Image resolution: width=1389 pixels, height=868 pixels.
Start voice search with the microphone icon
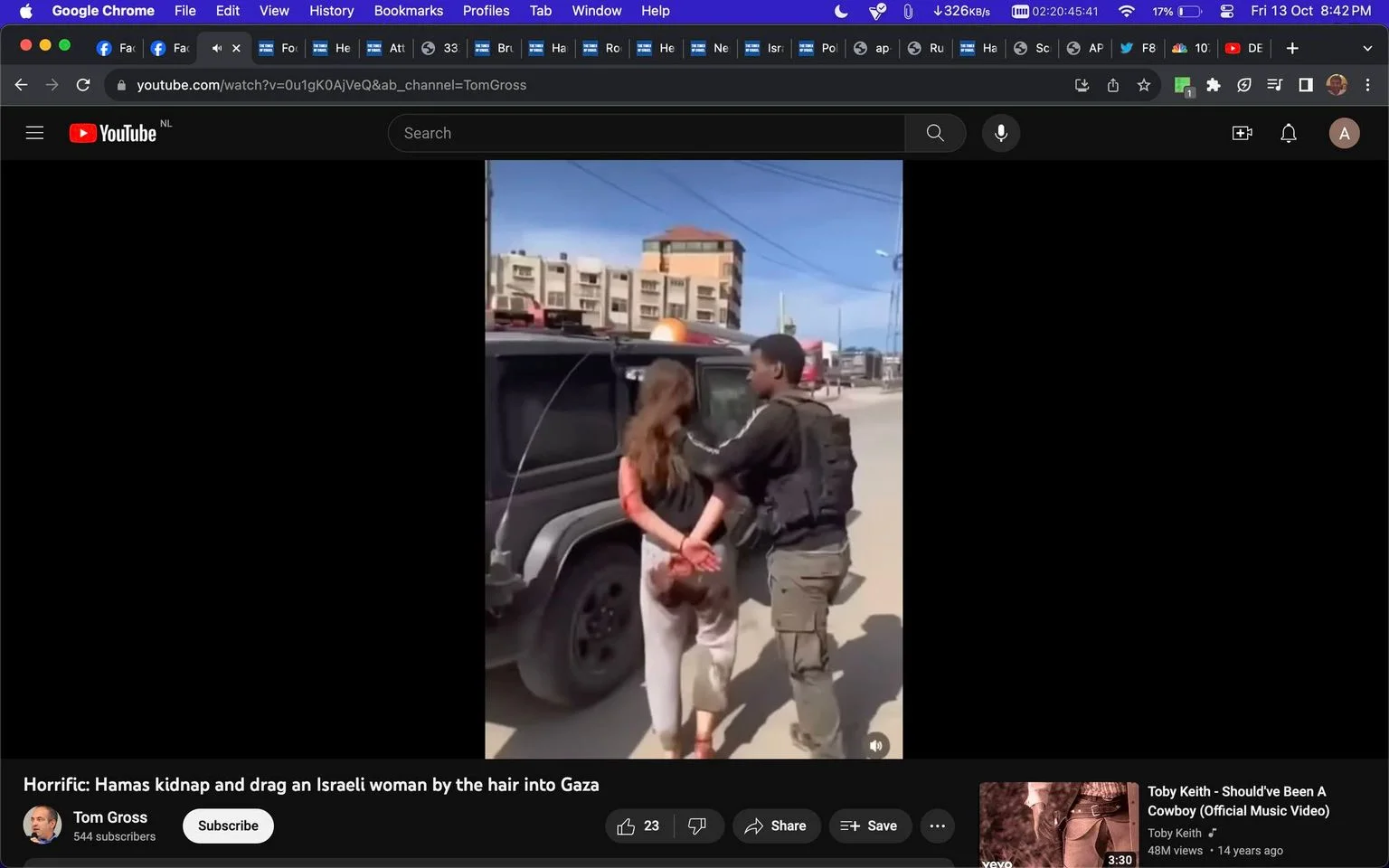pyautogui.click(x=1000, y=133)
